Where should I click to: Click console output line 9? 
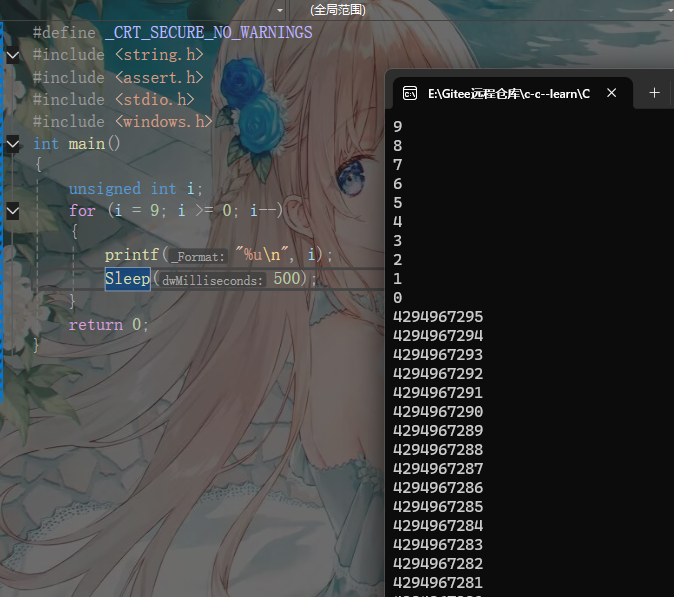coord(398,127)
